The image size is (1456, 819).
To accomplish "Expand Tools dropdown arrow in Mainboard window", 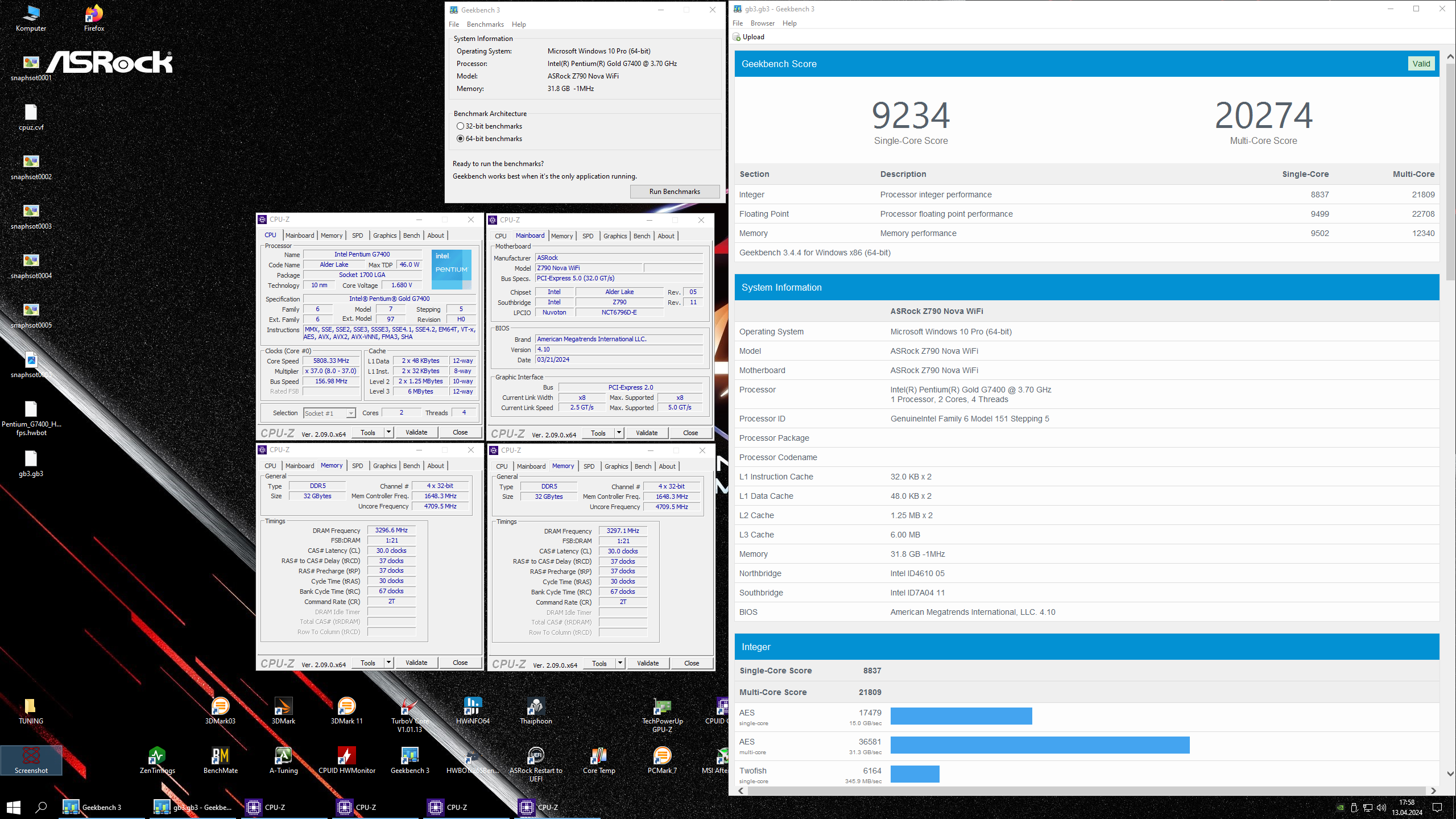I will coord(619,433).
